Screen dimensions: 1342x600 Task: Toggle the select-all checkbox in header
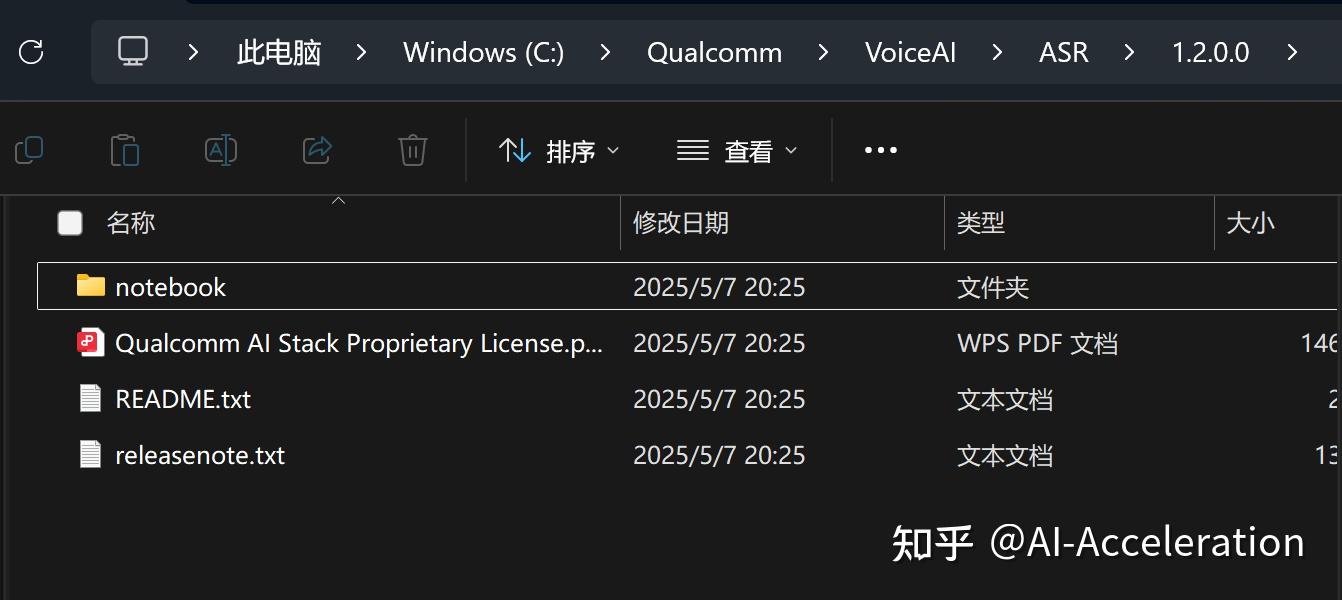(x=70, y=223)
